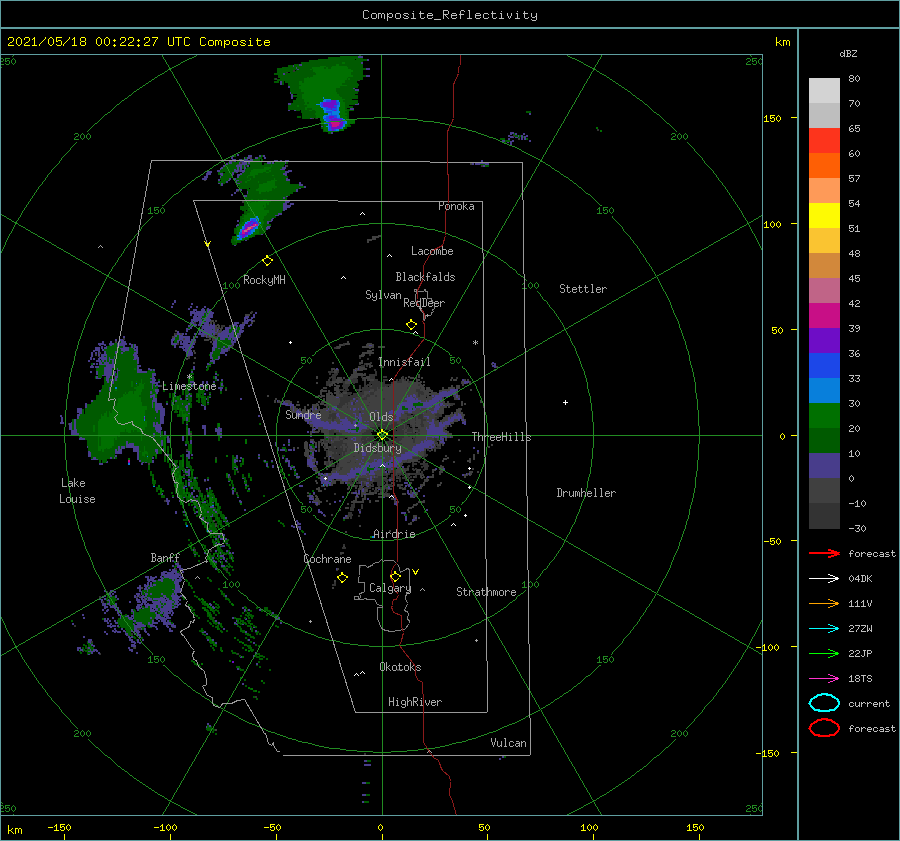This screenshot has height=841, width=900.
Task: Click the Composite_Reflectivity title
Action: [x=450, y=15]
